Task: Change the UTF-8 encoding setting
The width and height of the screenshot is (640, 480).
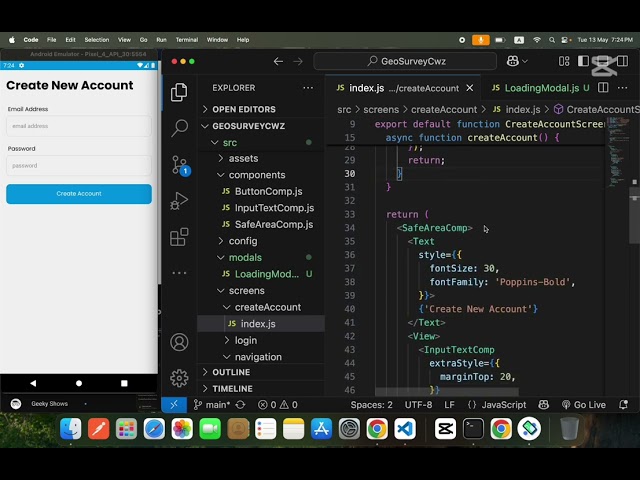Action: pos(418,404)
